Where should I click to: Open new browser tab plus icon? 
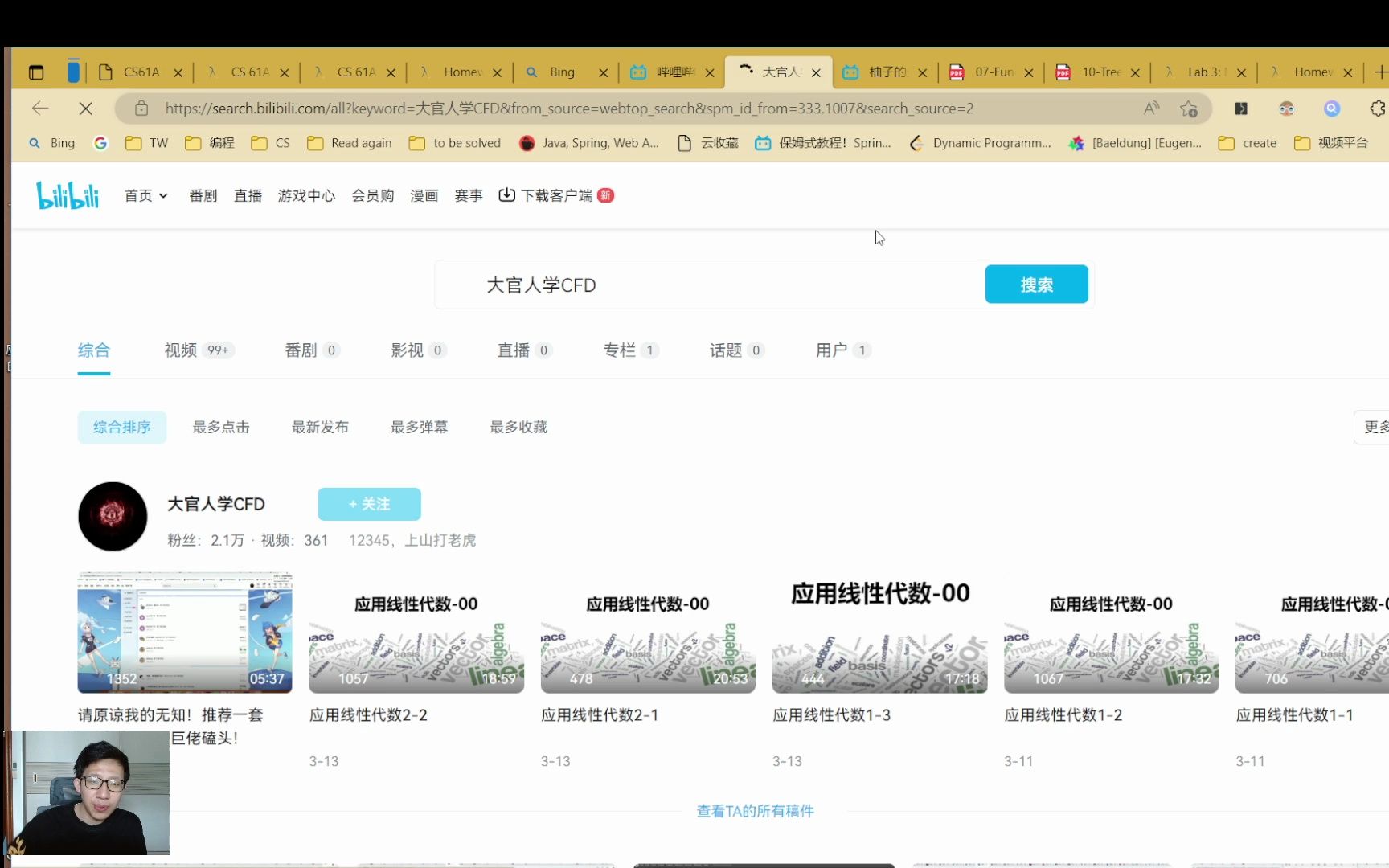(x=1381, y=72)
